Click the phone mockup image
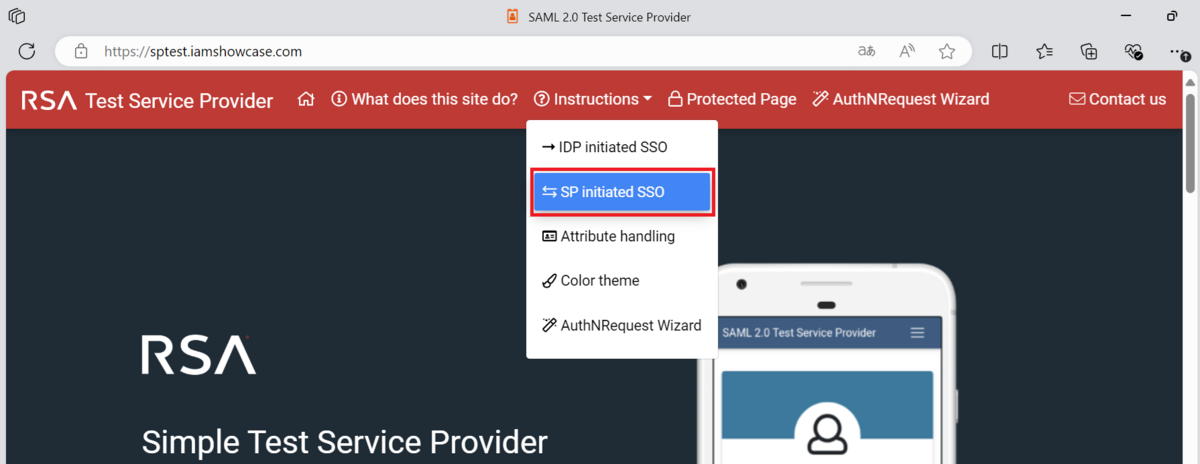 [827, 364]
